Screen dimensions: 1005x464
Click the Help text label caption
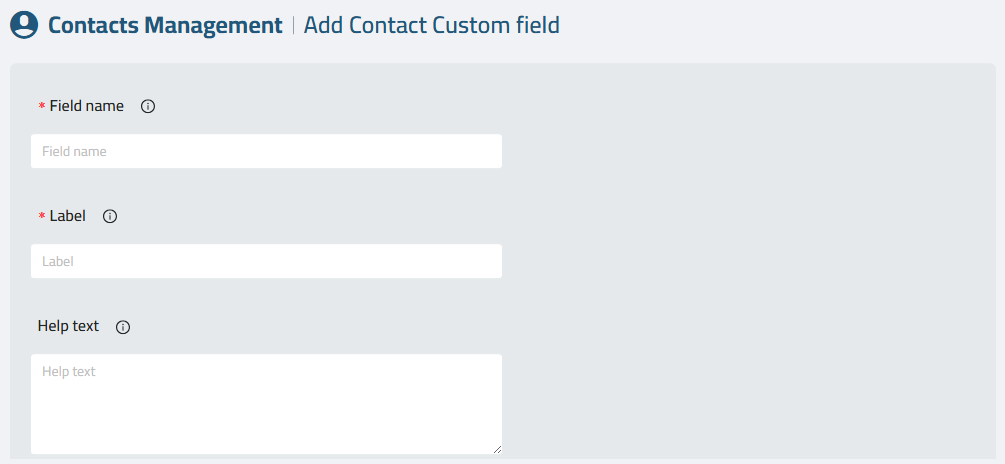click(x=69, y=326)
